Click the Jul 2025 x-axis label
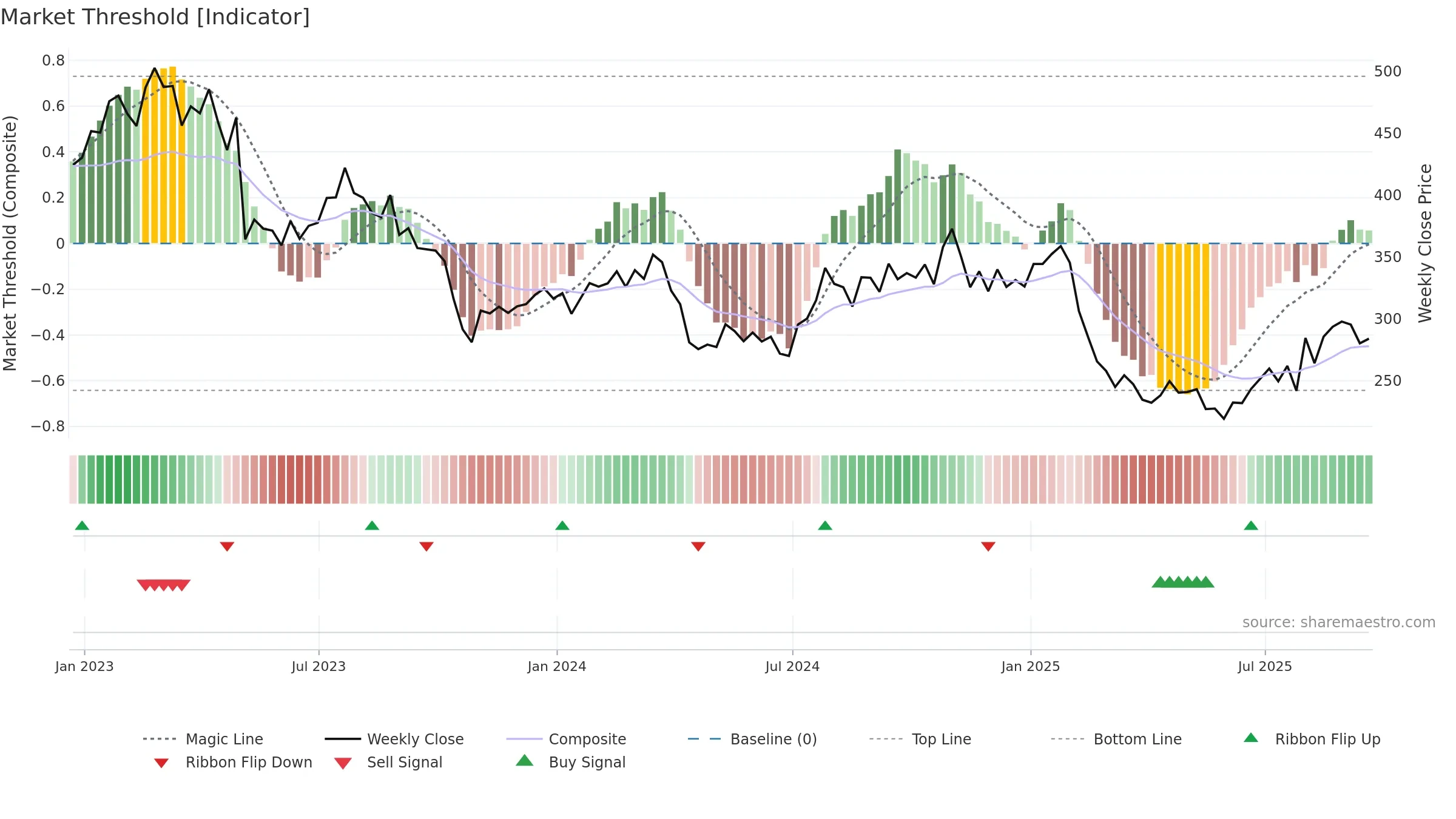The height and width of the screenshot is (819, 1456). (x=1265, y=666)
